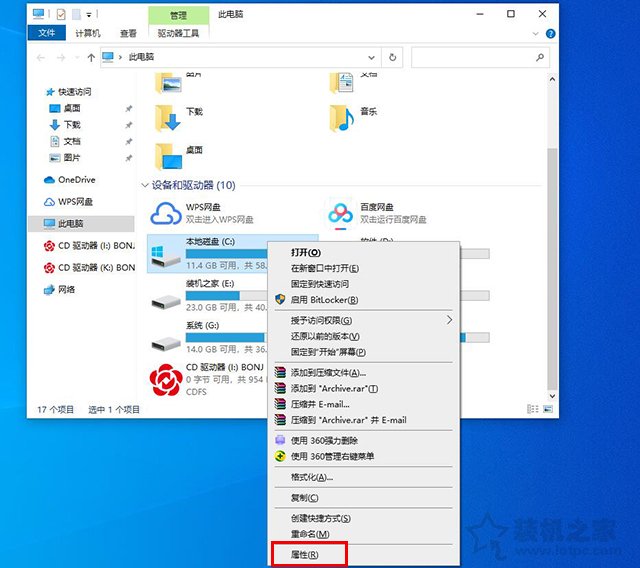640x568 pixels.
Task: Select the 装机之家 (E:) drive icon
Action: point(166,302)
